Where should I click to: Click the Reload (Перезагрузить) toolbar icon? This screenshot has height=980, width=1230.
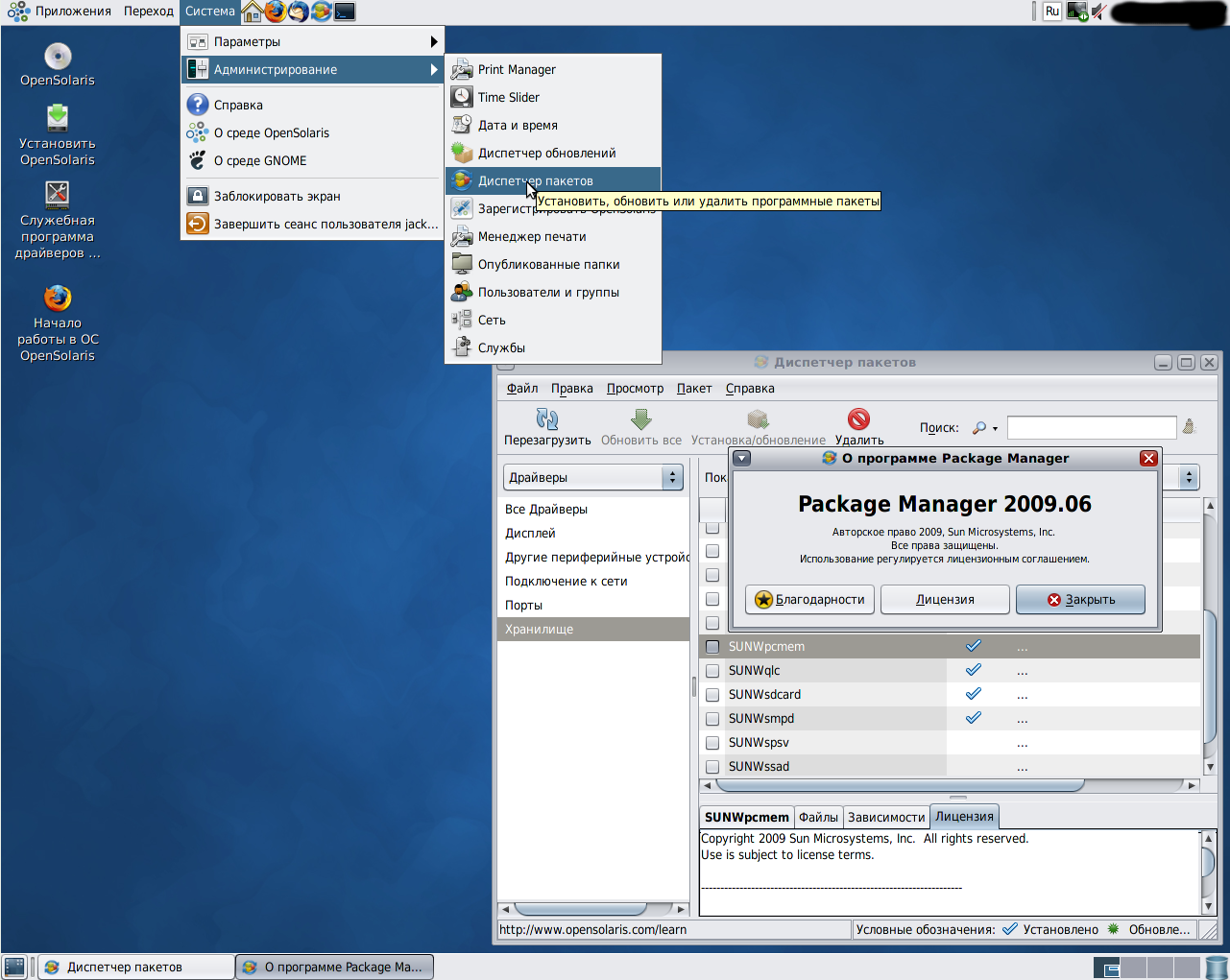click(547, 419)
